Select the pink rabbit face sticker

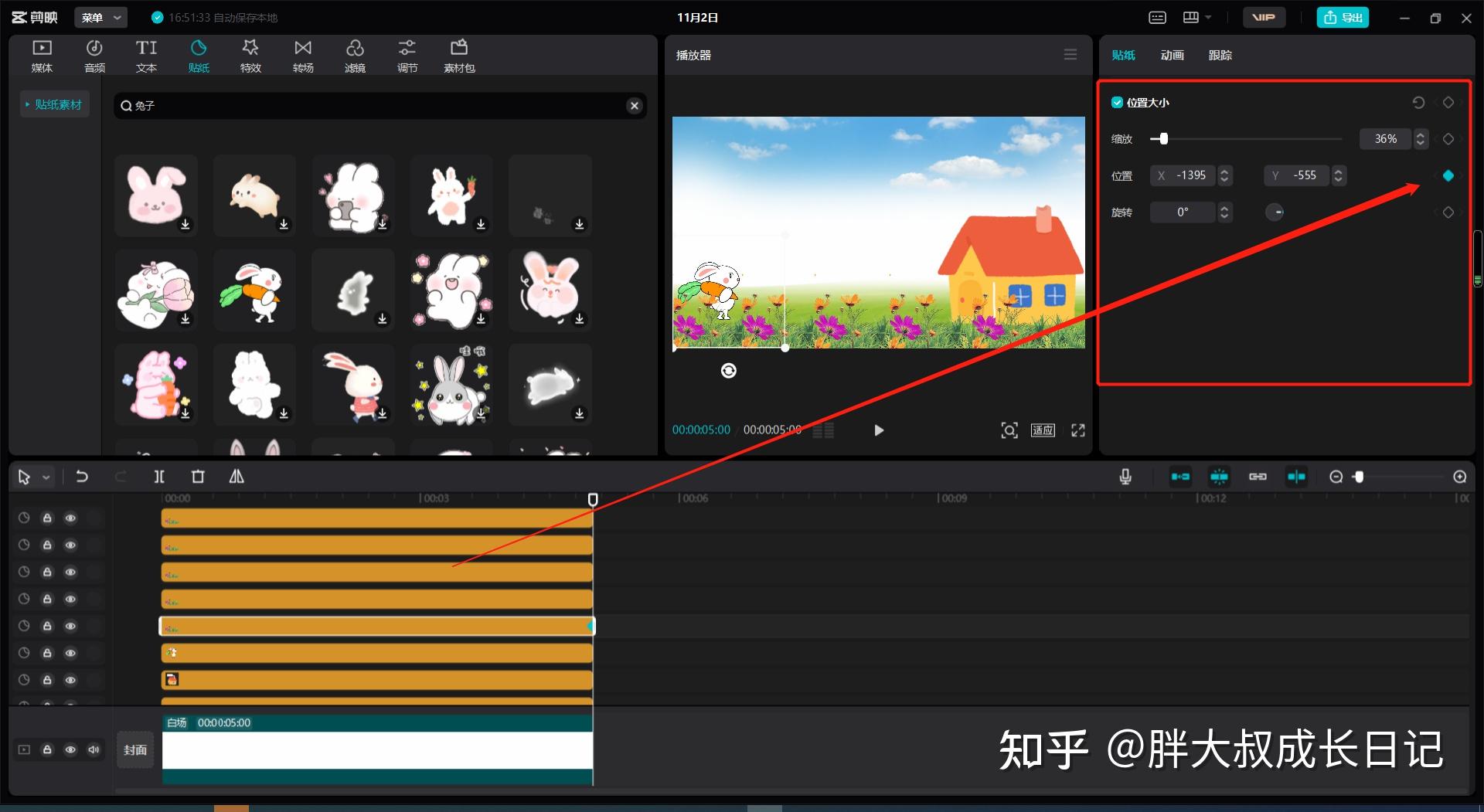tap(155, 195)
